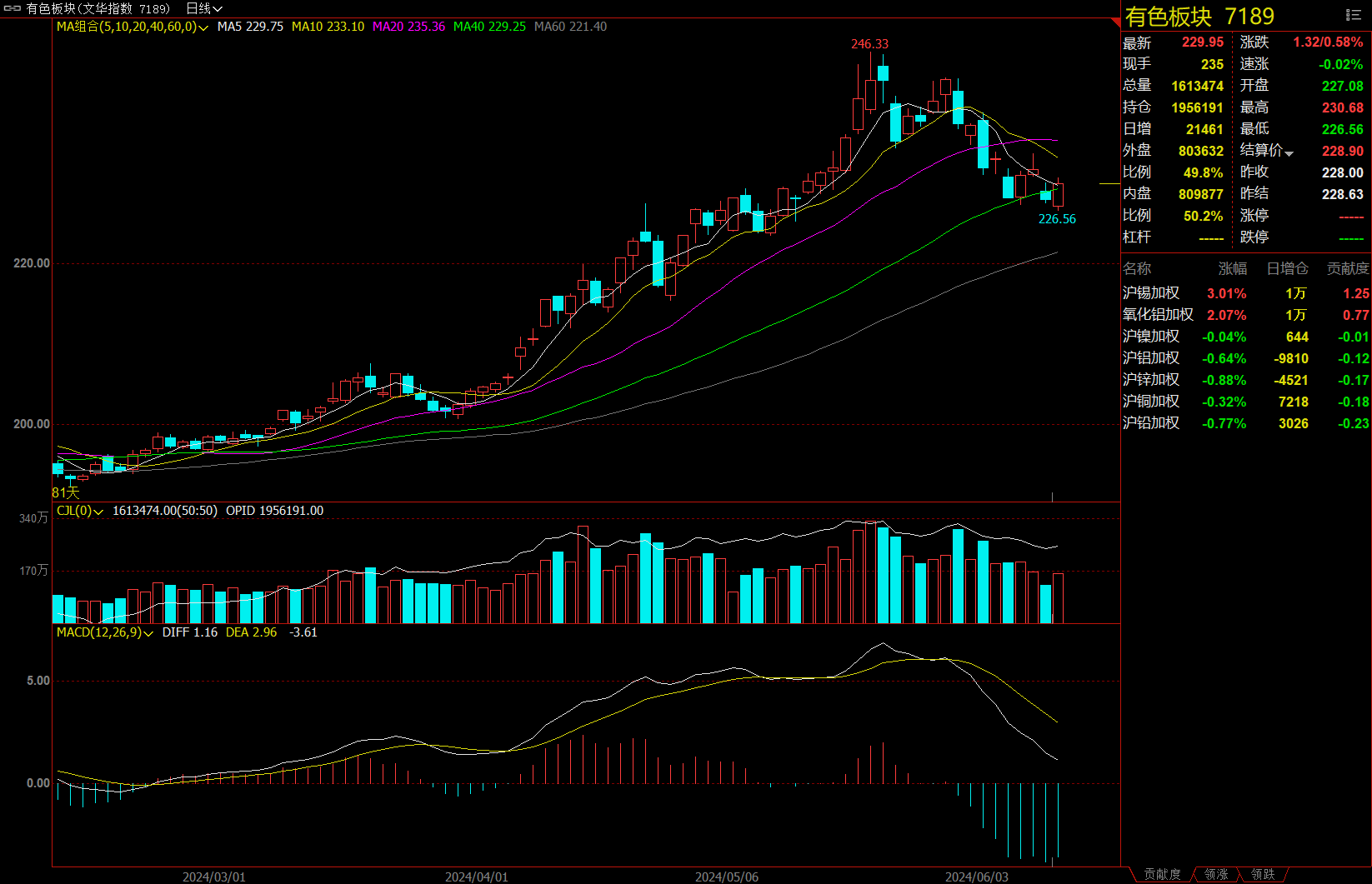This screenshot has width=1372, height=884.
Task: Click the 最新 229.95 price value
Action: 1203,42
